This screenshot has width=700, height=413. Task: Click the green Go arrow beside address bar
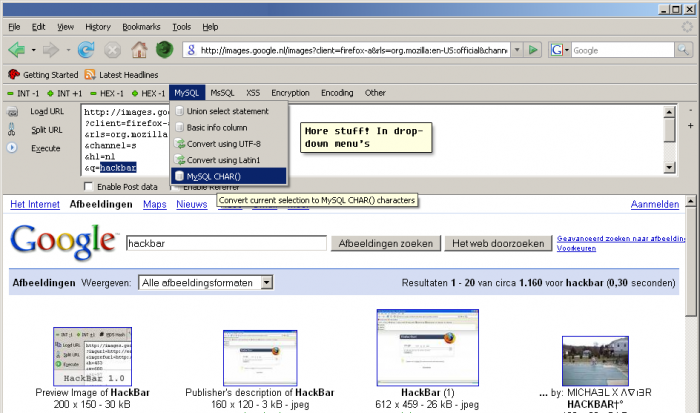[533, 50]
